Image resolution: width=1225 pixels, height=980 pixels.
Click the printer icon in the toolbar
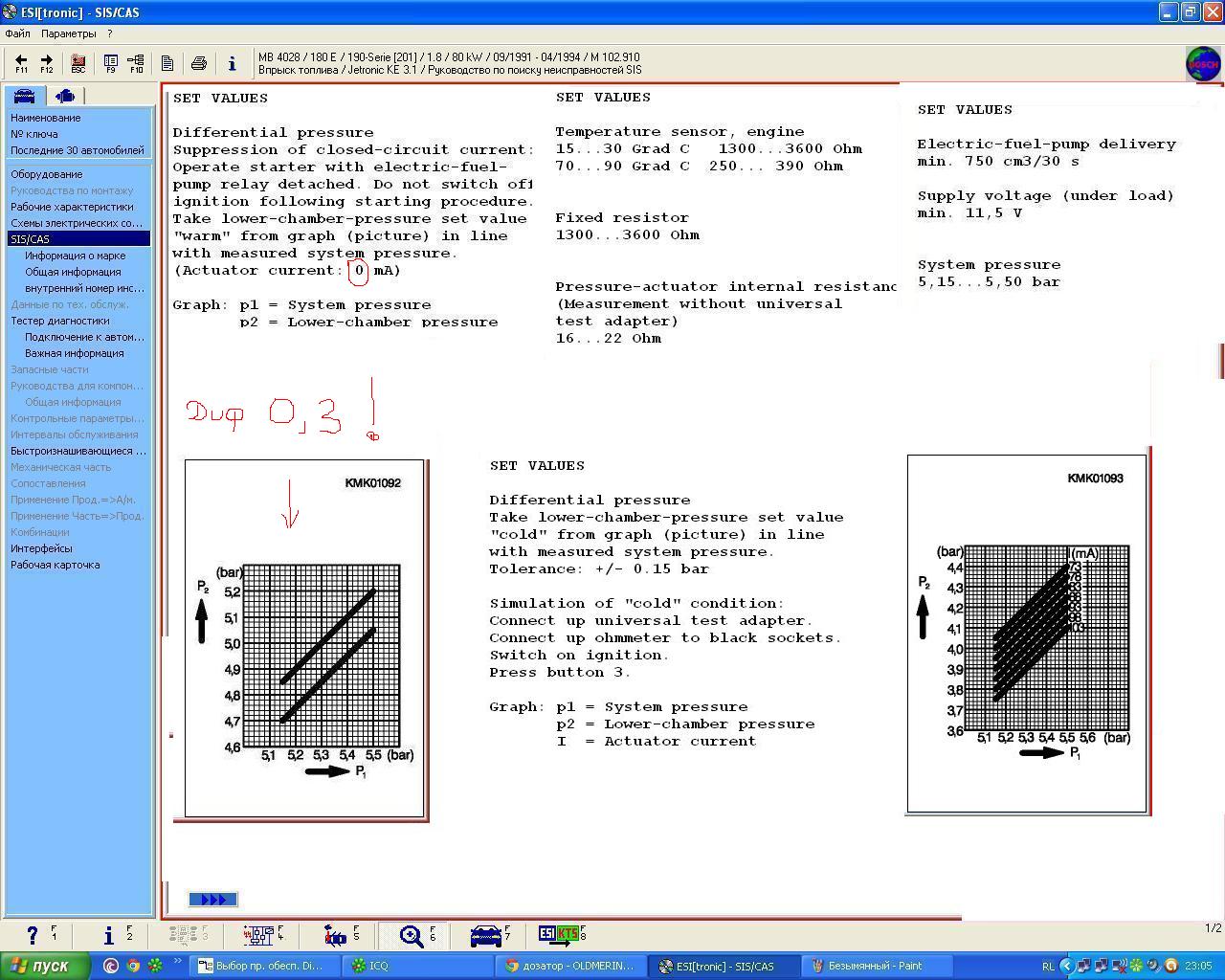coord(199,63)
